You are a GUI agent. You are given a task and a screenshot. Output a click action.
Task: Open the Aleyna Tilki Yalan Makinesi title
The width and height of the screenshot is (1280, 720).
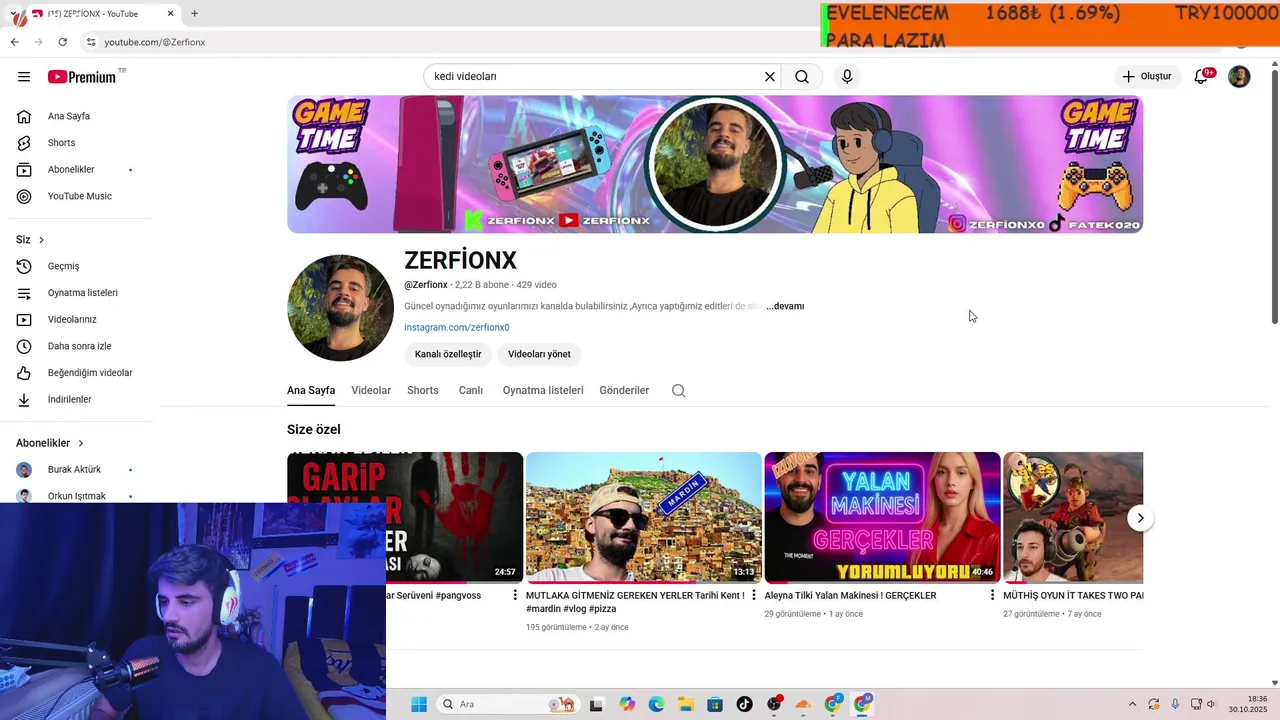pyautogui.click(x=850, y=595)
